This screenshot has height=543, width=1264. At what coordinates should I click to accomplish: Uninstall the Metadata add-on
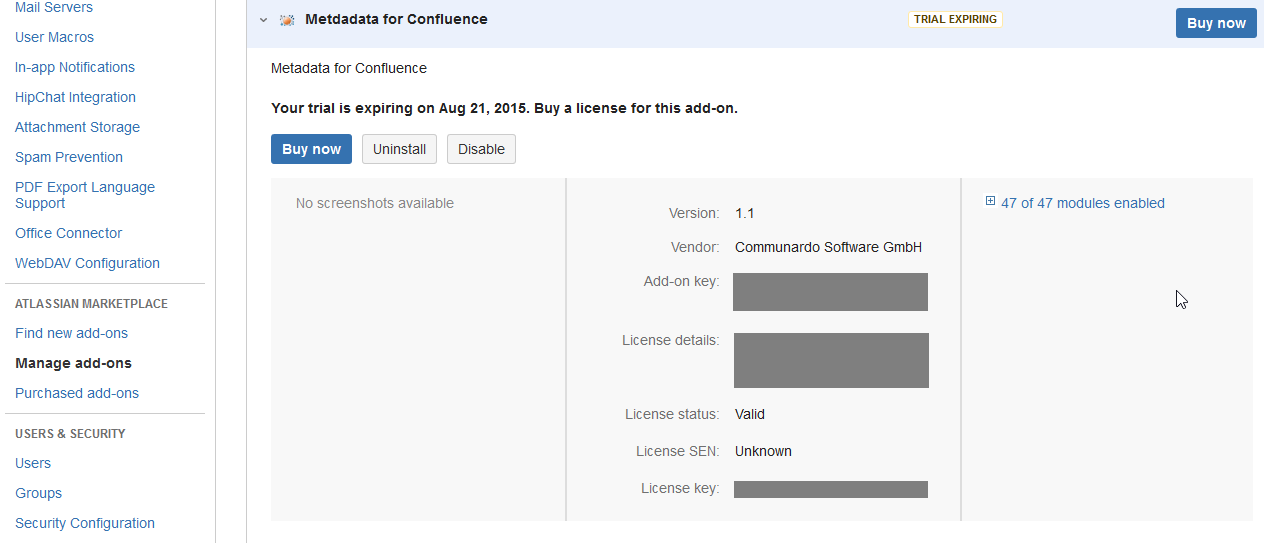click(x=399, y=149)
